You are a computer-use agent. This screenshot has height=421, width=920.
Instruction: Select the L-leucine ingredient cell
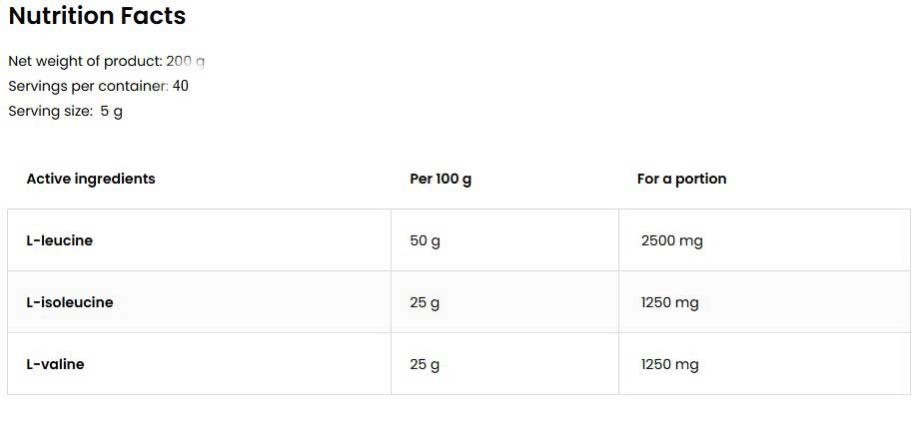[x=60, y=241]
